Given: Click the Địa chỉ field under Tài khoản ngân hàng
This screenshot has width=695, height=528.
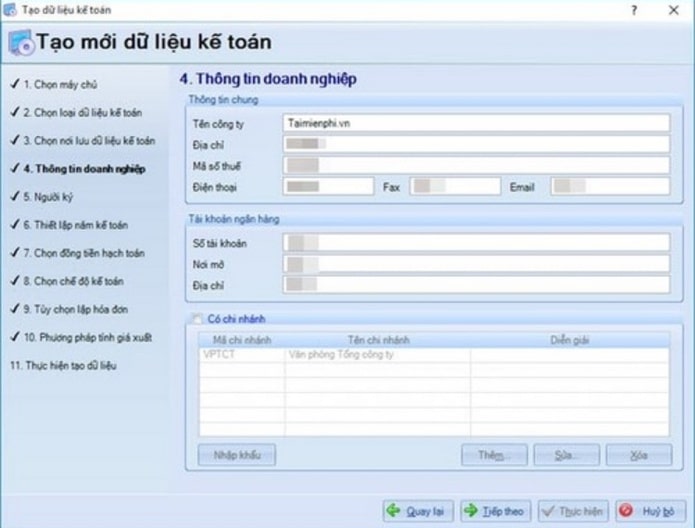Looking at the screenshot, I should pyautogui.click(x=476, y=285).
